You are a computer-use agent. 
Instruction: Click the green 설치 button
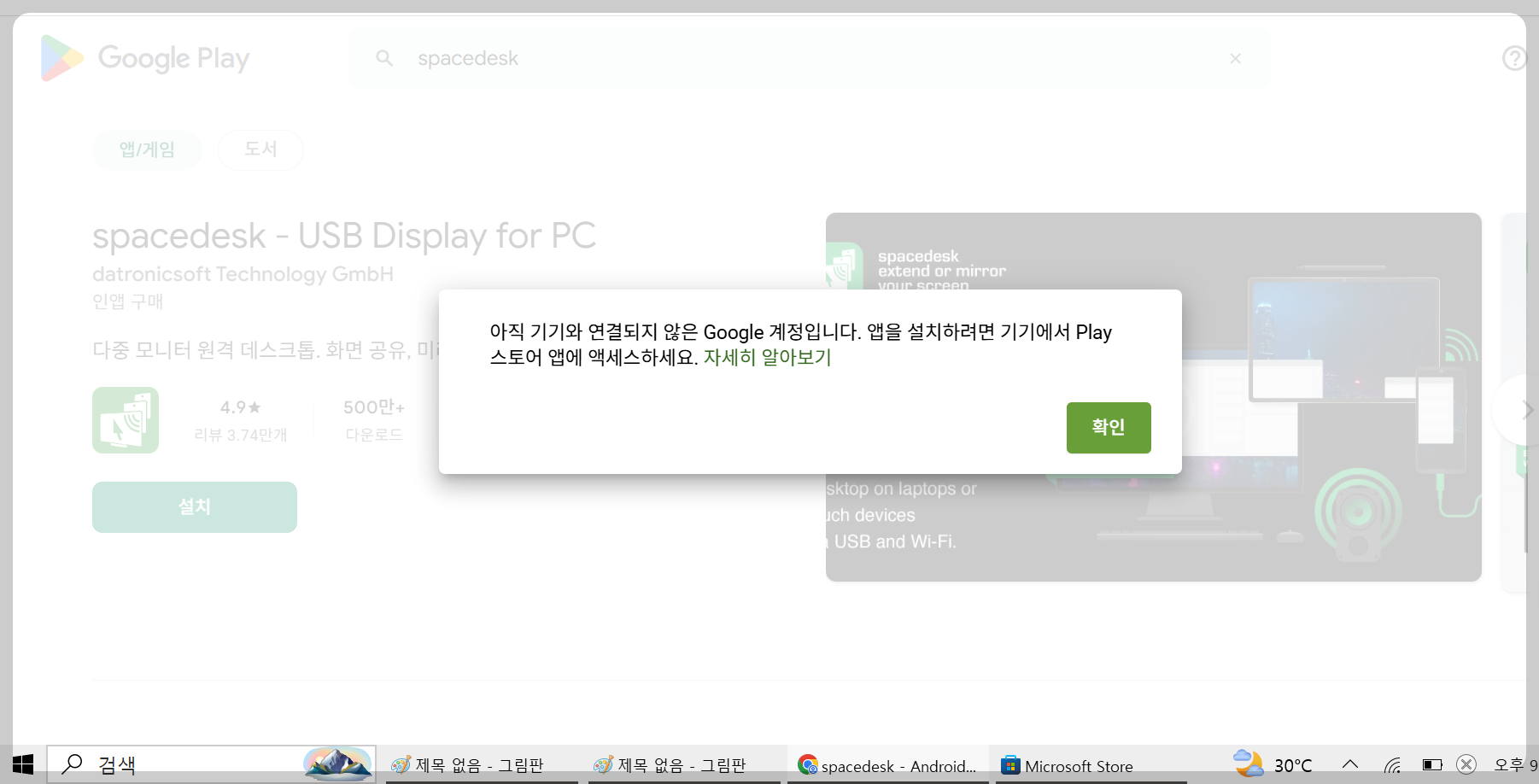pyautogui.click(x=195, y=507)
